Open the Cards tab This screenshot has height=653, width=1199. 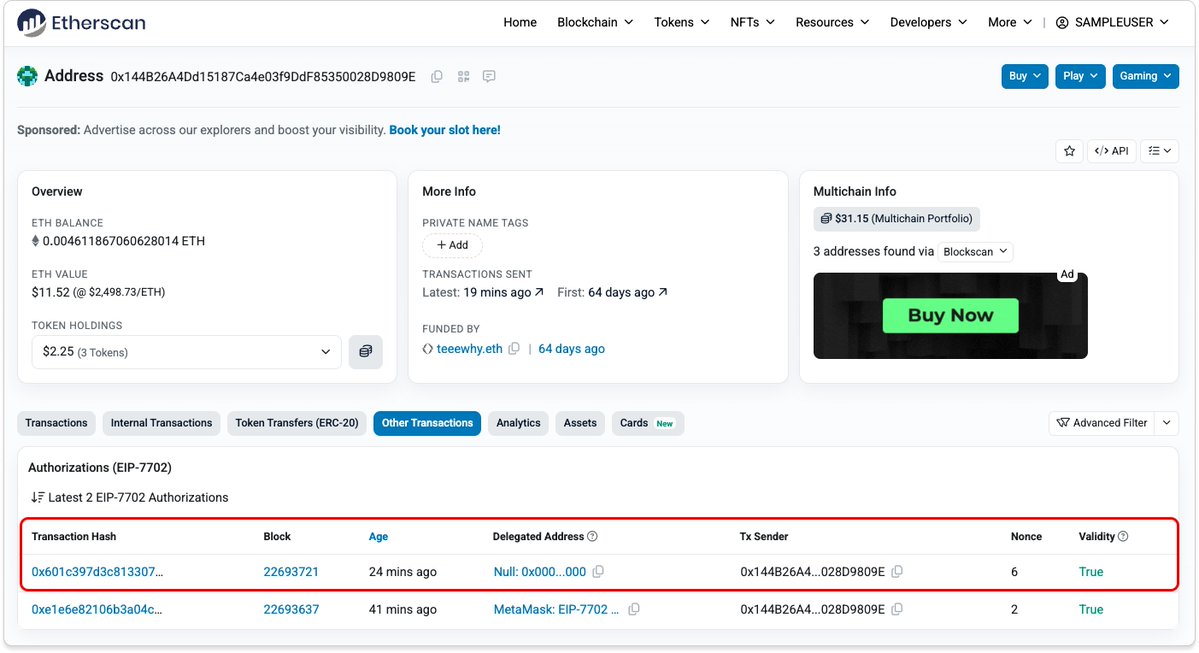coord(648,423)
